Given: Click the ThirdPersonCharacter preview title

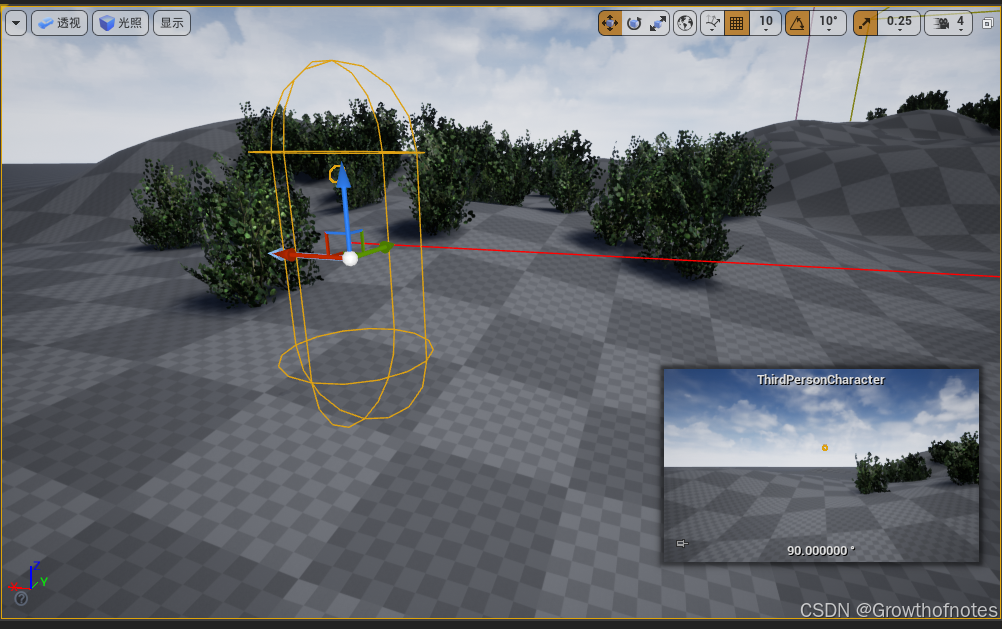Looking at the screenshot, I should point(821,380).
